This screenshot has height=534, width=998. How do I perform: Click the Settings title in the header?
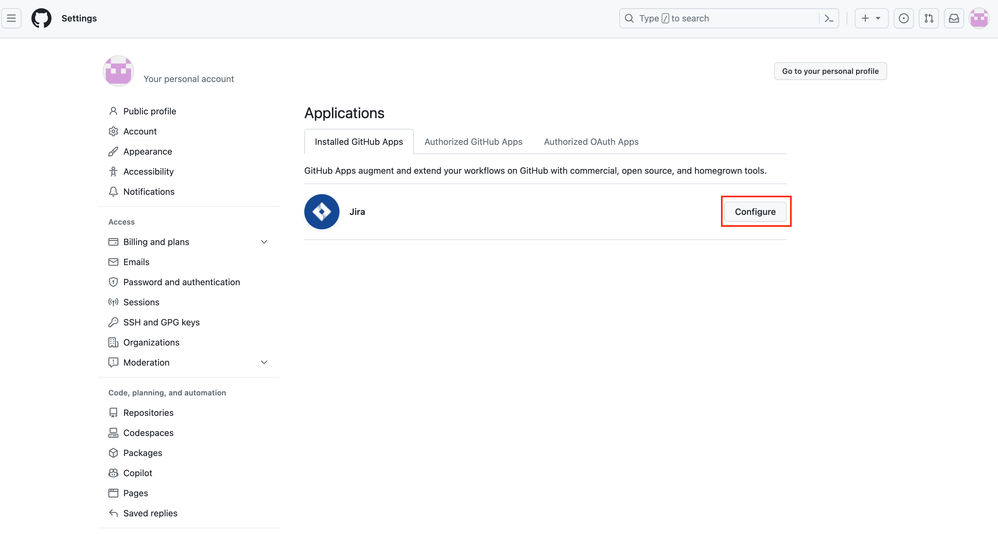coord(79,18)
